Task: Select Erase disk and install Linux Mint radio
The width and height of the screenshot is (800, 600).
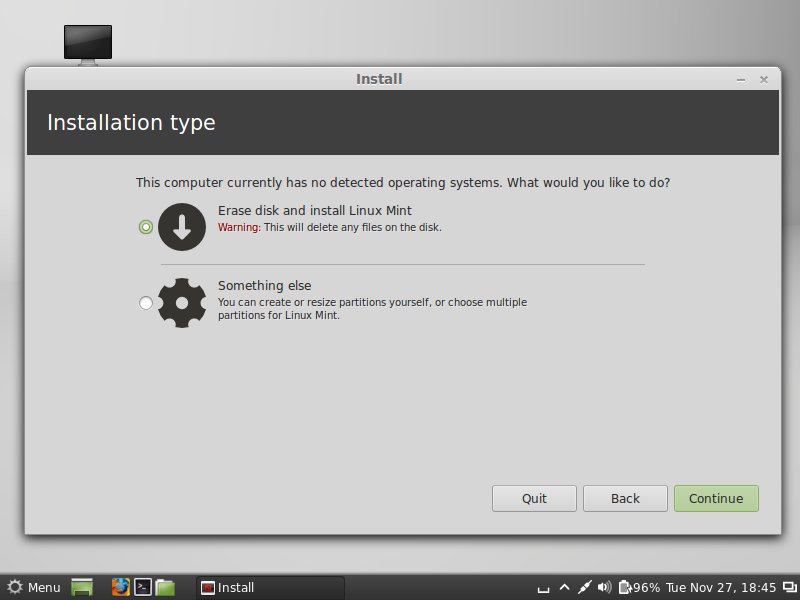Action: [x=146, y=227]
